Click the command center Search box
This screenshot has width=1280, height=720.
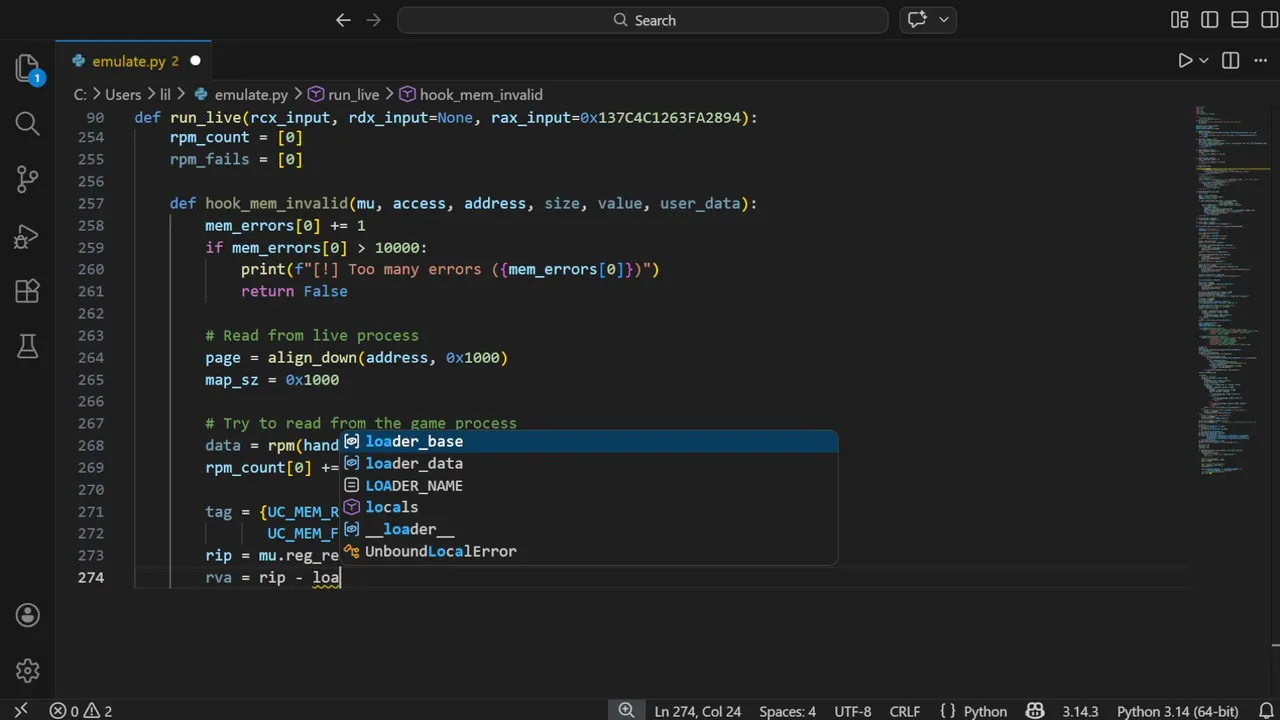click(x=642, y=20)
